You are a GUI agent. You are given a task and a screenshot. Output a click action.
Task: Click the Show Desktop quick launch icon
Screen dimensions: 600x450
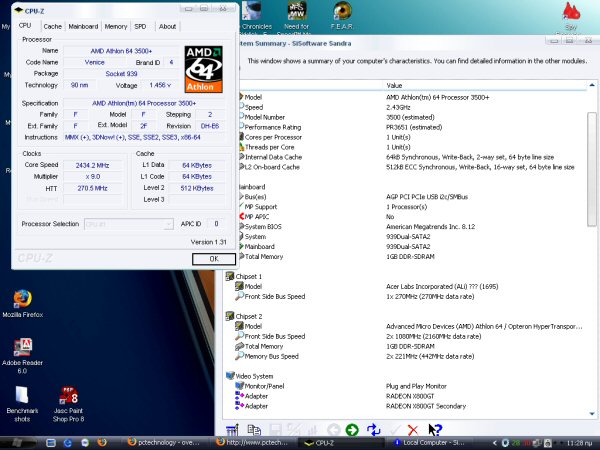(51, 443)
